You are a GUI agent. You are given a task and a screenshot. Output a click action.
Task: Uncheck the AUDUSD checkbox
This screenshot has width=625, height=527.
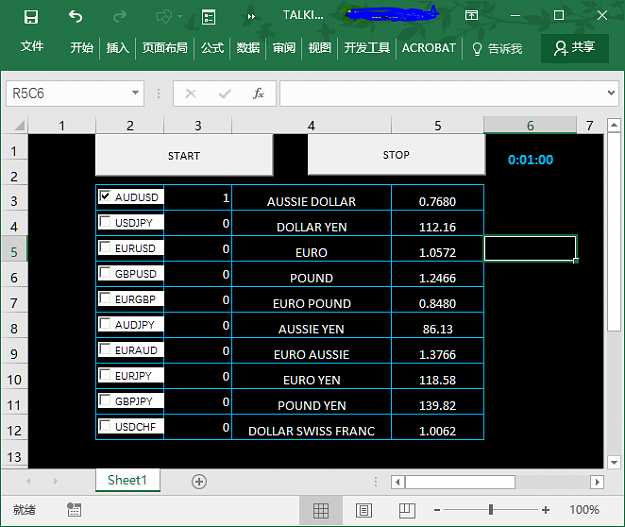click(105, 196)
